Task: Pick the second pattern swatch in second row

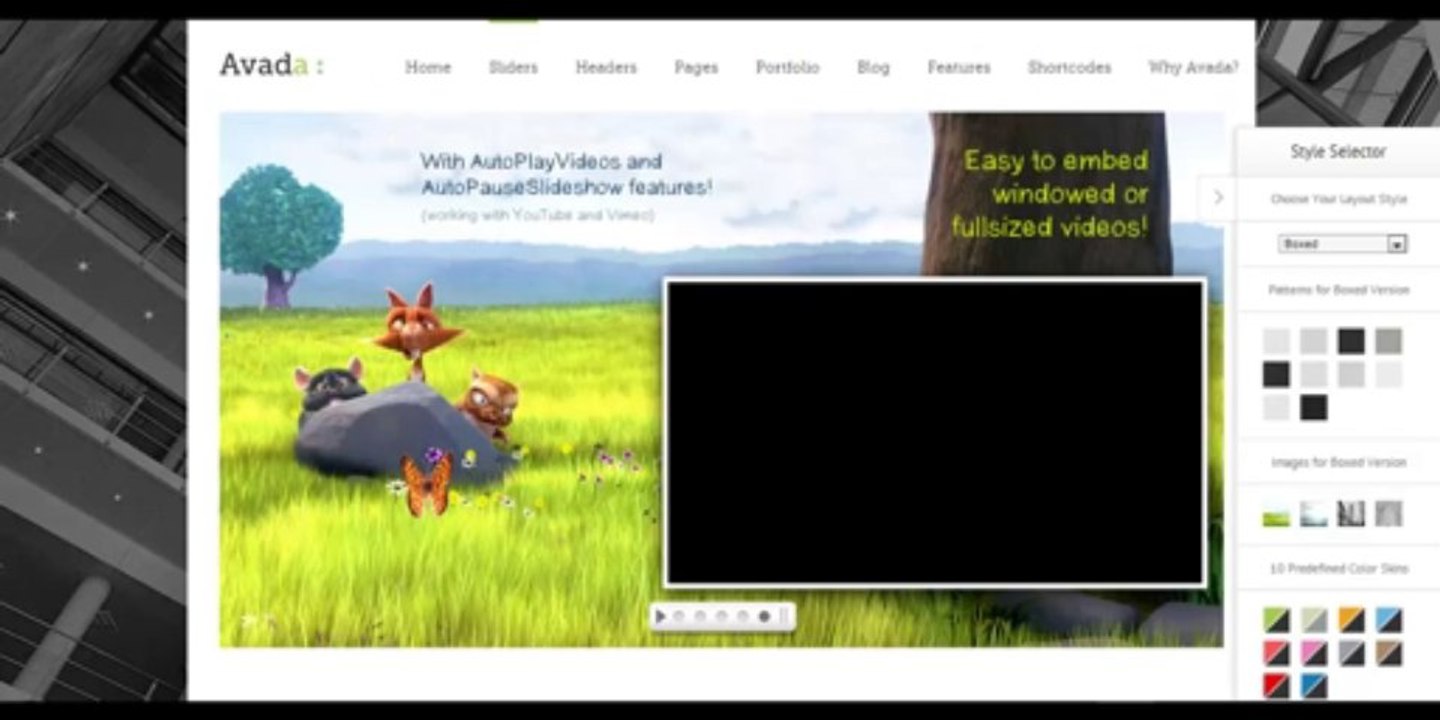Action: point(1313,374)
